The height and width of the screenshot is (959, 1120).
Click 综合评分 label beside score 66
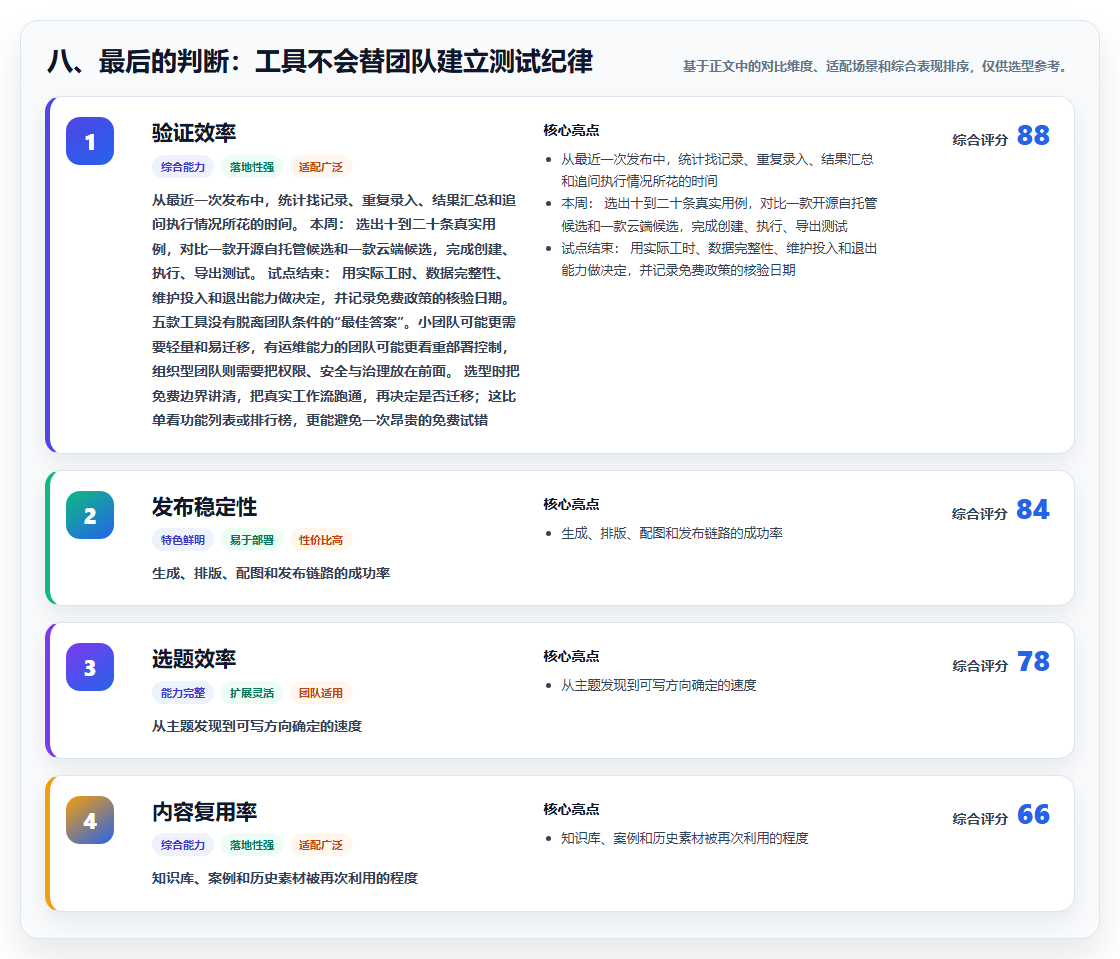(x=979, y=819)
